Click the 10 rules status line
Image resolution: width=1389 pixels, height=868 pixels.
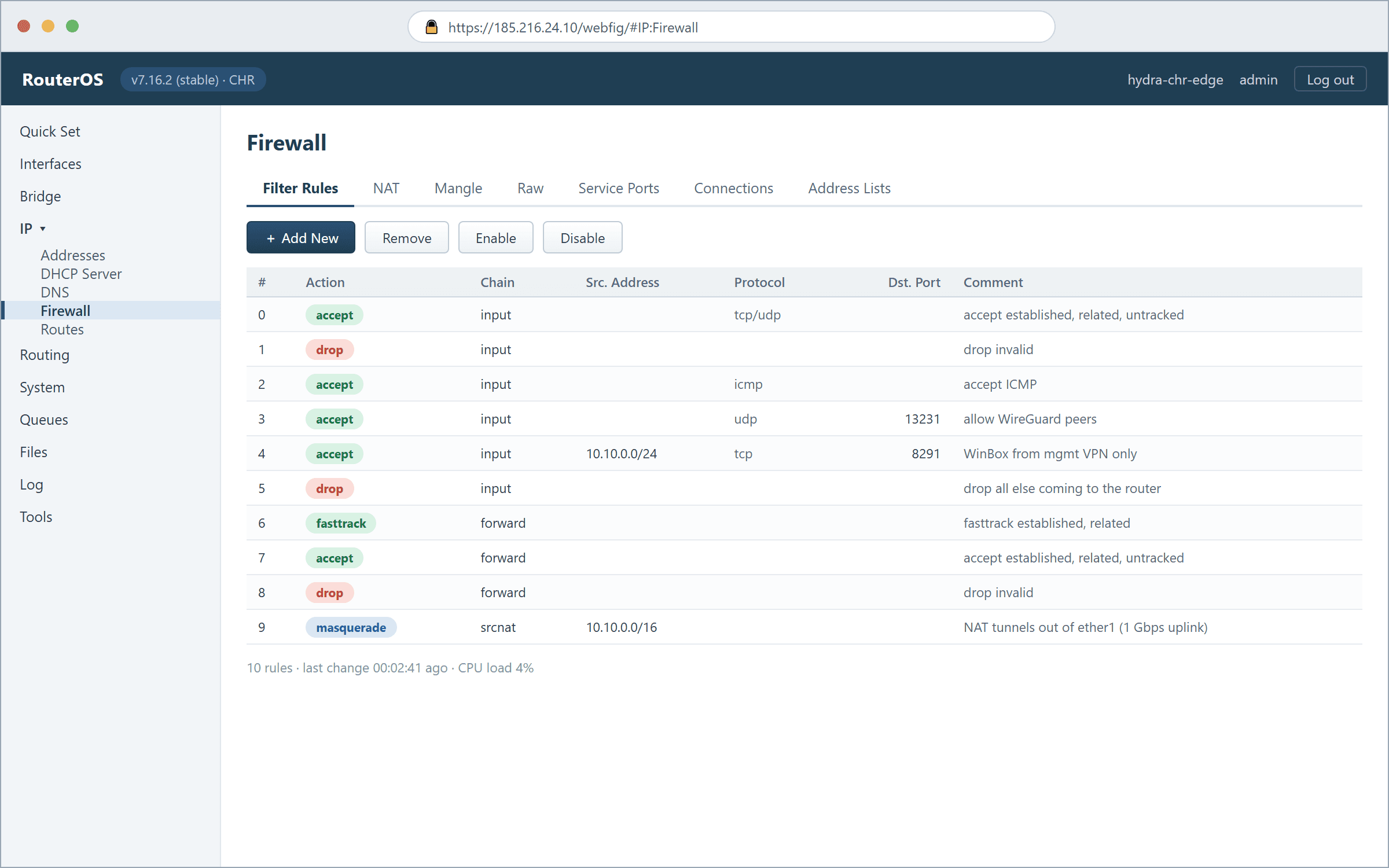pos(390,668)
